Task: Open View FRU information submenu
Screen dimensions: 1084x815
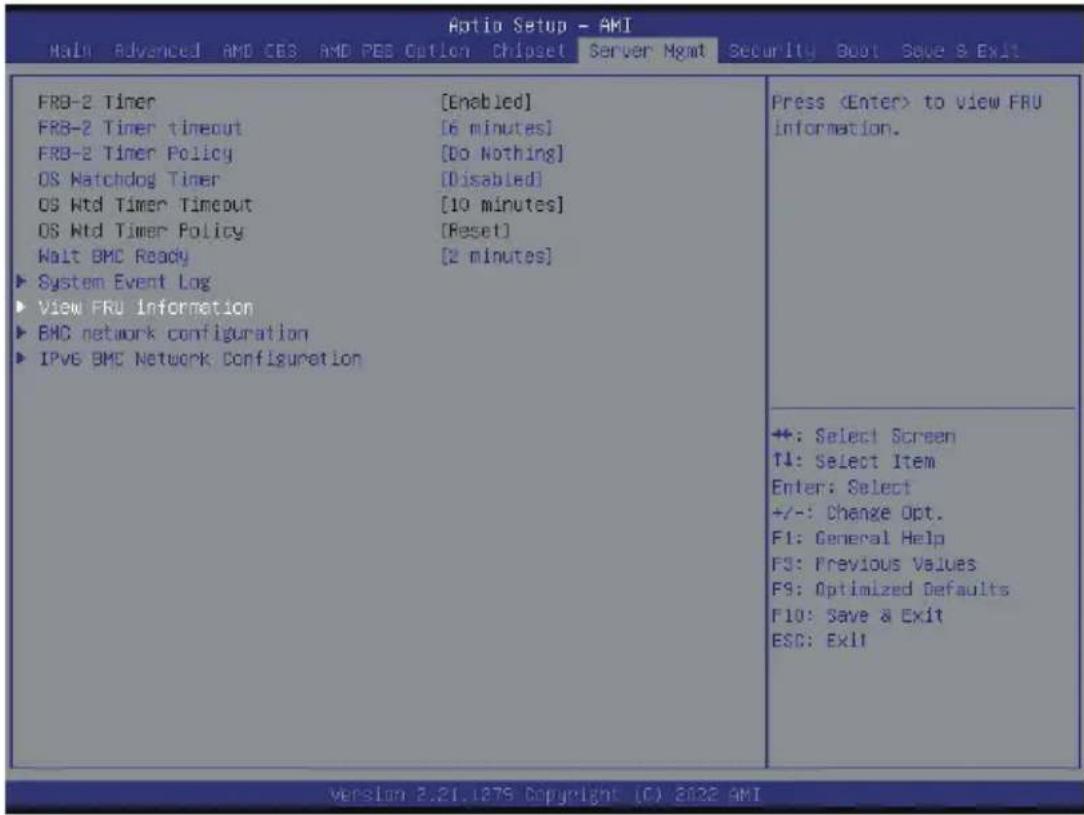Action: [x=146, y=308]
